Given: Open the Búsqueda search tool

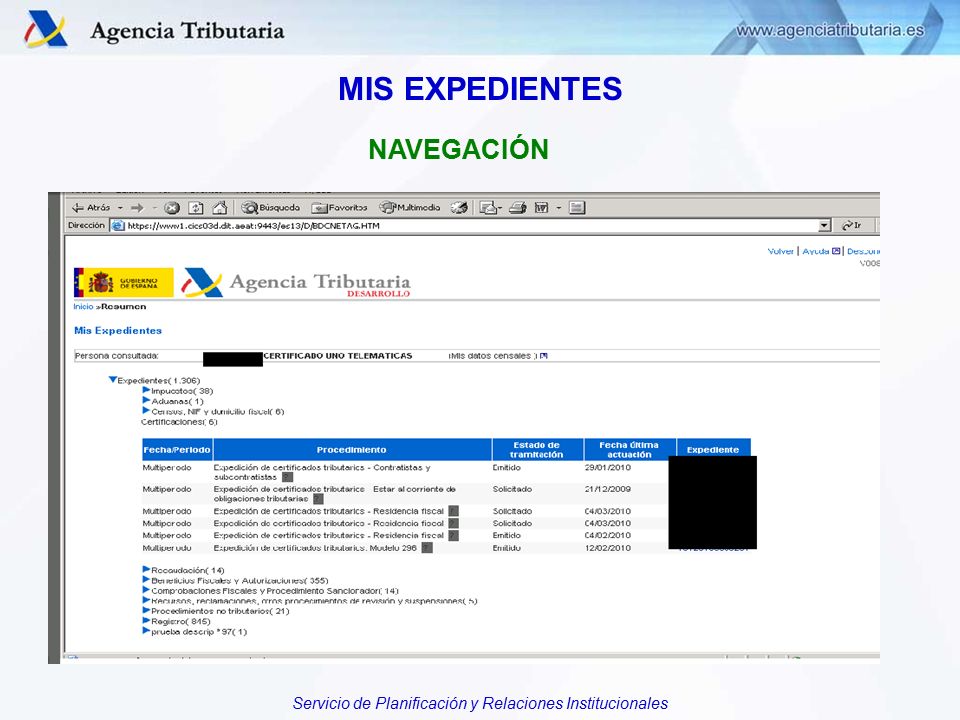Looking at the screenshot, I should (x=270, y=208).
